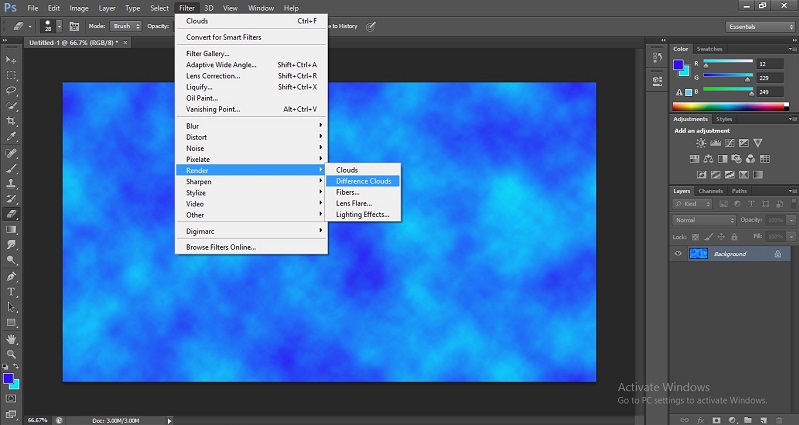Choose Difference Clouds from Render submenu
Image resolution: width=799 pixels, height=425 pixels.
click(x=363, y=181)
